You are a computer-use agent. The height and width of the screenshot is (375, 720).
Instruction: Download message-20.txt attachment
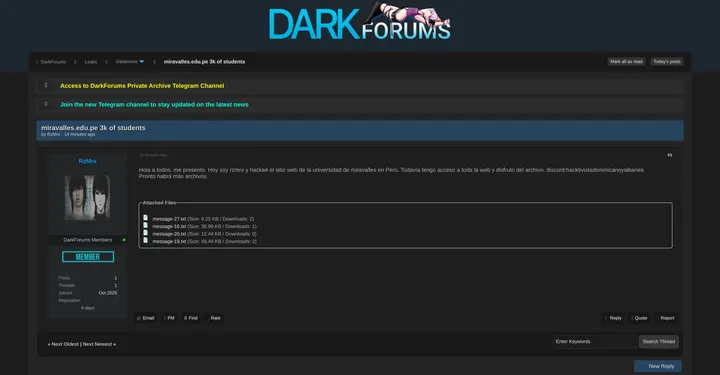(169, 234)
